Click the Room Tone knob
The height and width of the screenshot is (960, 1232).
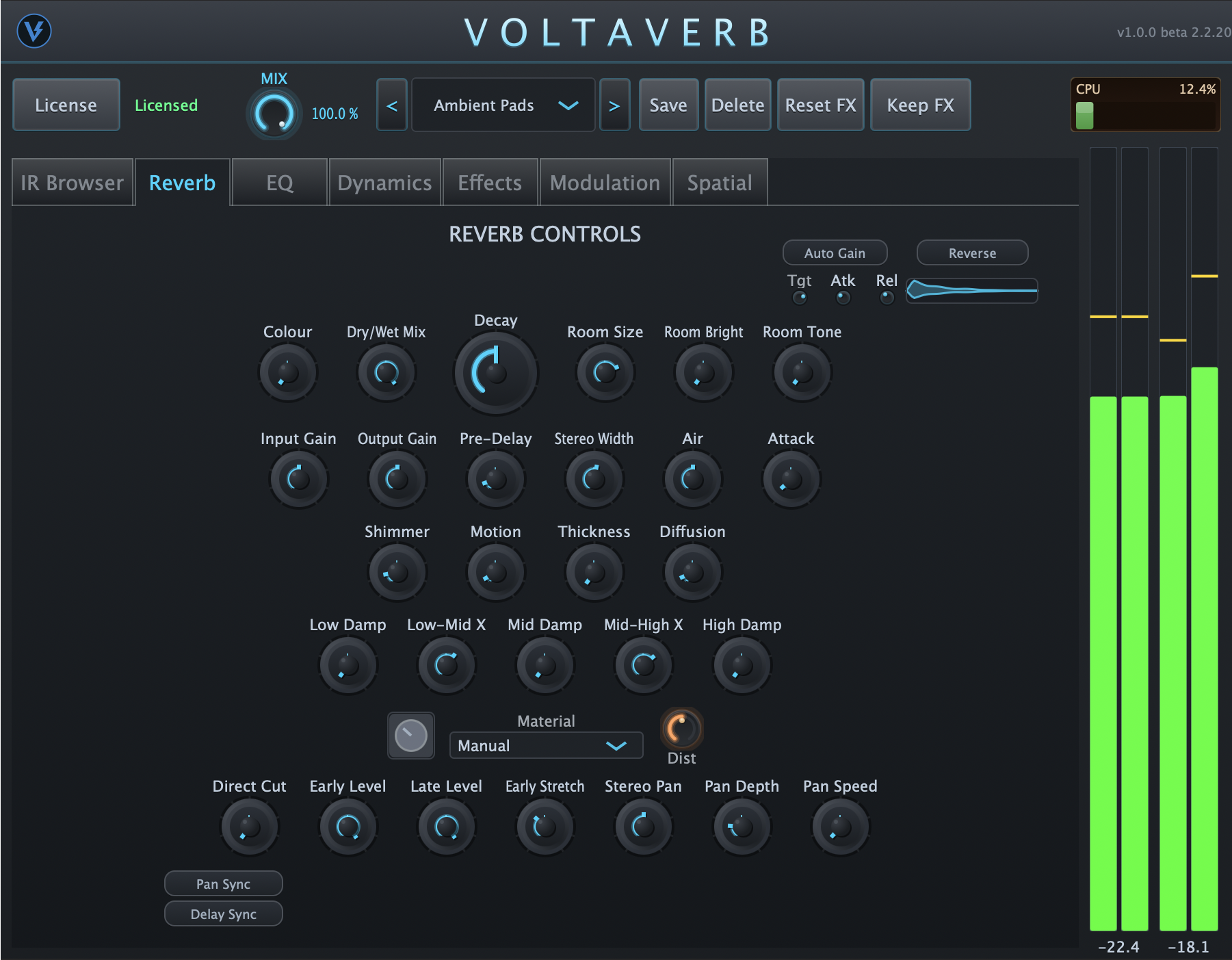pos(802,373)
